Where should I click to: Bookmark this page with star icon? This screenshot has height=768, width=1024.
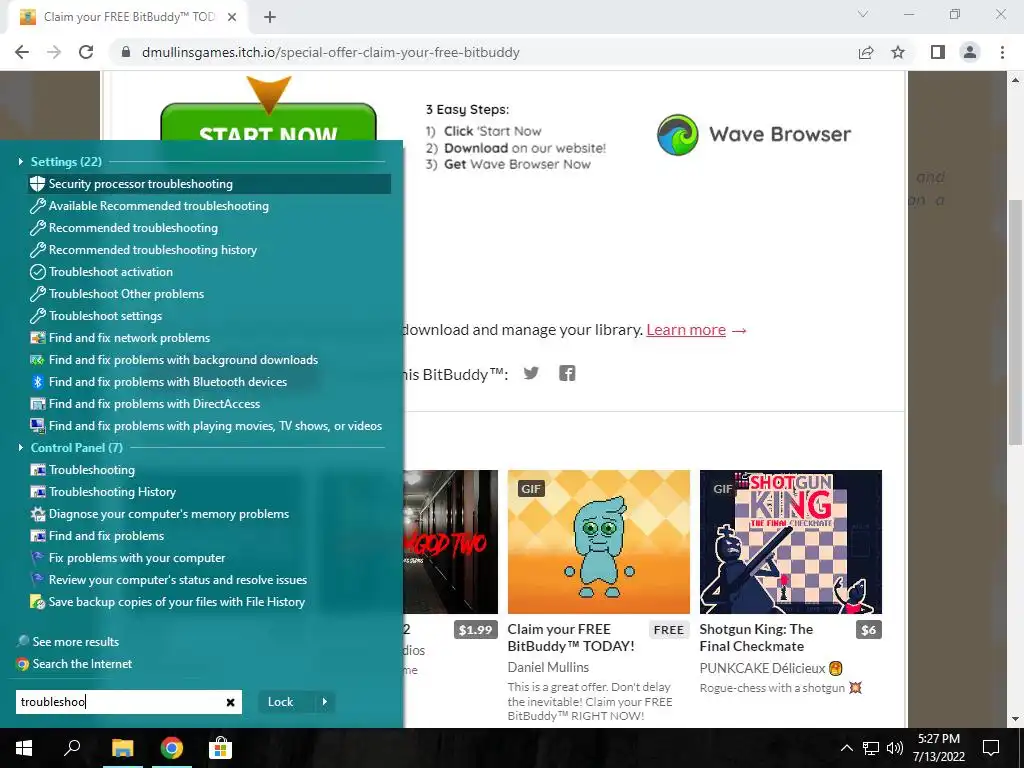(898, 52)
